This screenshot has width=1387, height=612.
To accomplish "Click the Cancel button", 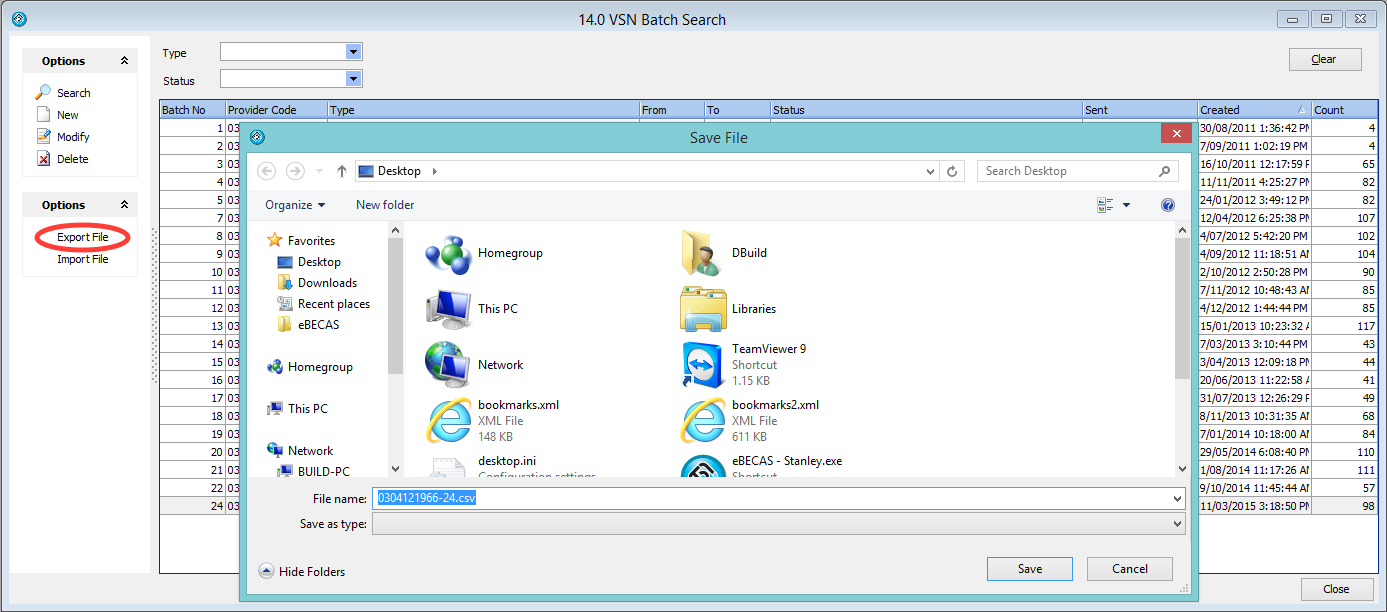I will [1129, 569].
